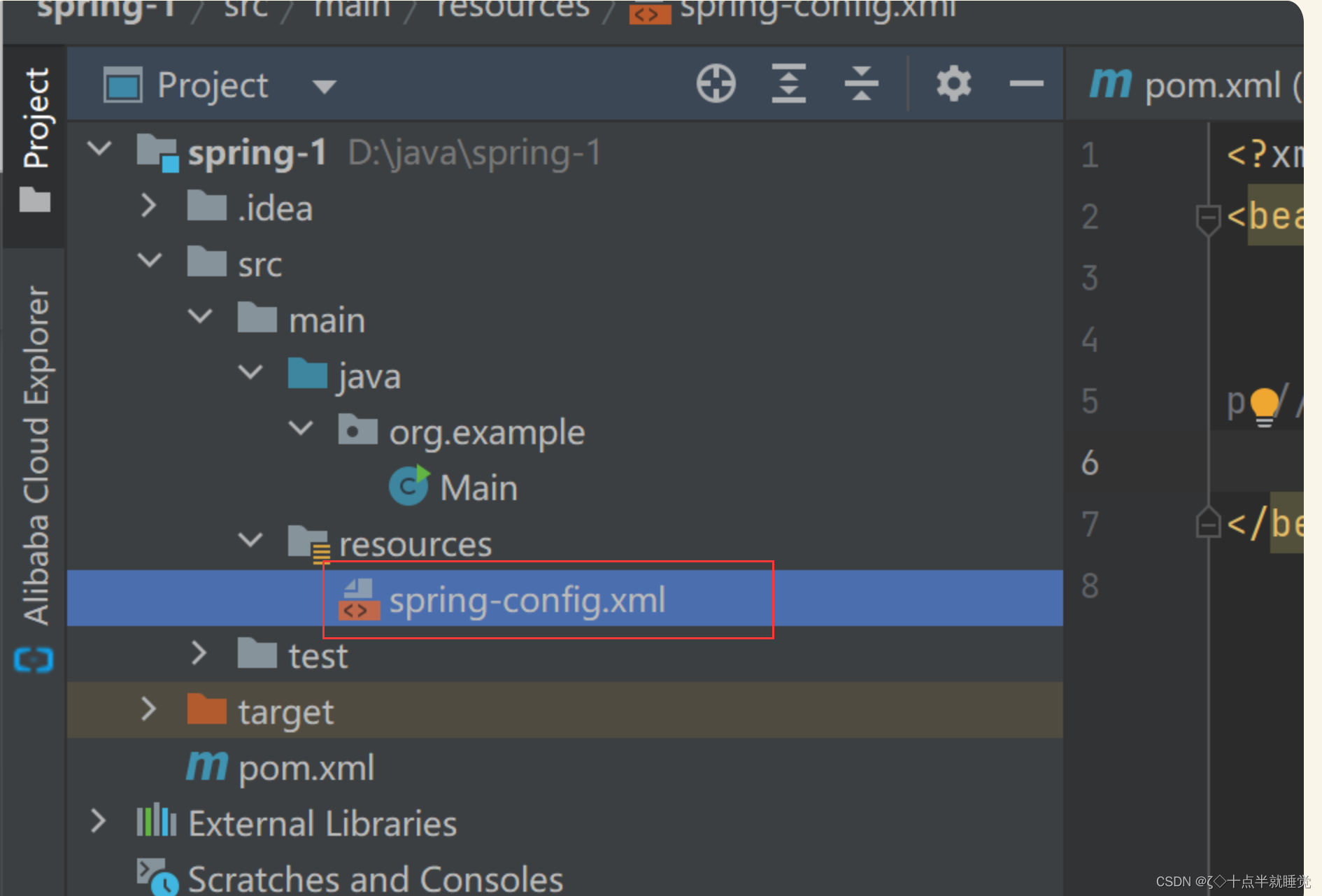Open the Alibaba Cloud Explorer side tab
Image resolution: width=1322 pixels, height=896 pixels.
coord(36,455)
